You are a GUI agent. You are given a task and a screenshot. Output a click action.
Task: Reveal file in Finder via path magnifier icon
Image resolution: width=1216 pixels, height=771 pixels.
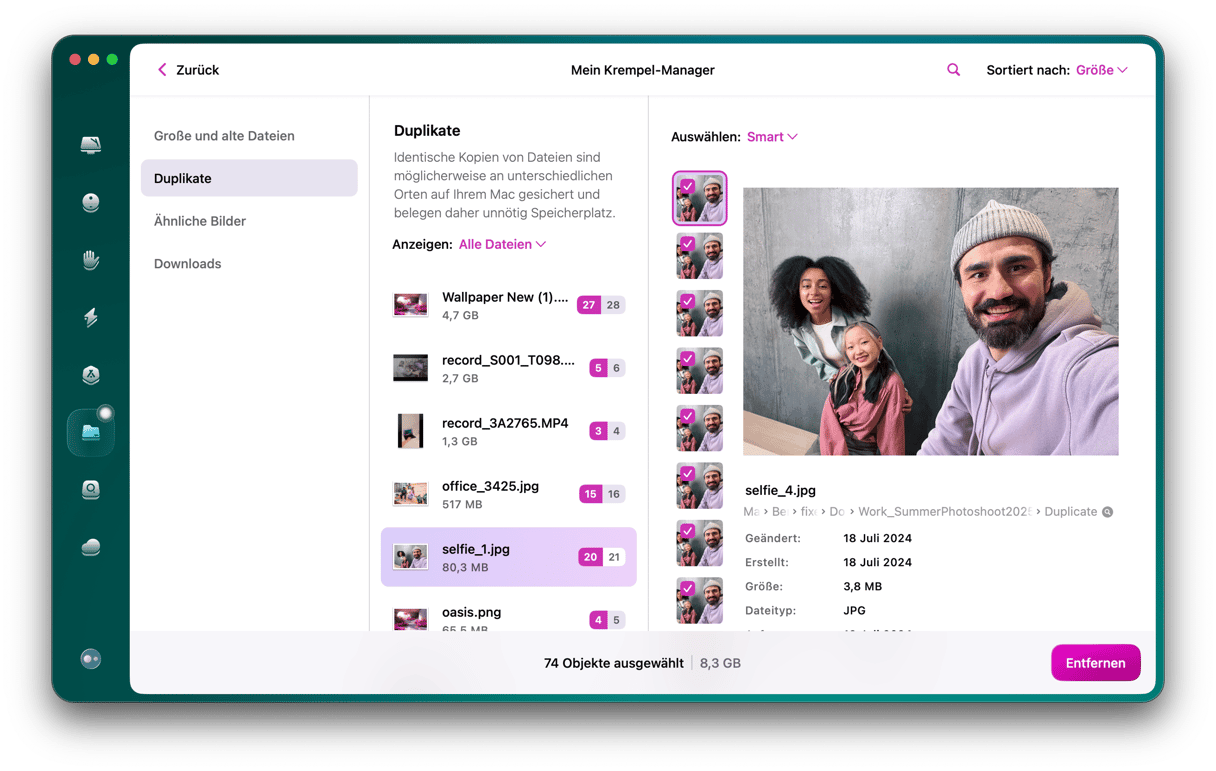click(x=1107, y=512)
